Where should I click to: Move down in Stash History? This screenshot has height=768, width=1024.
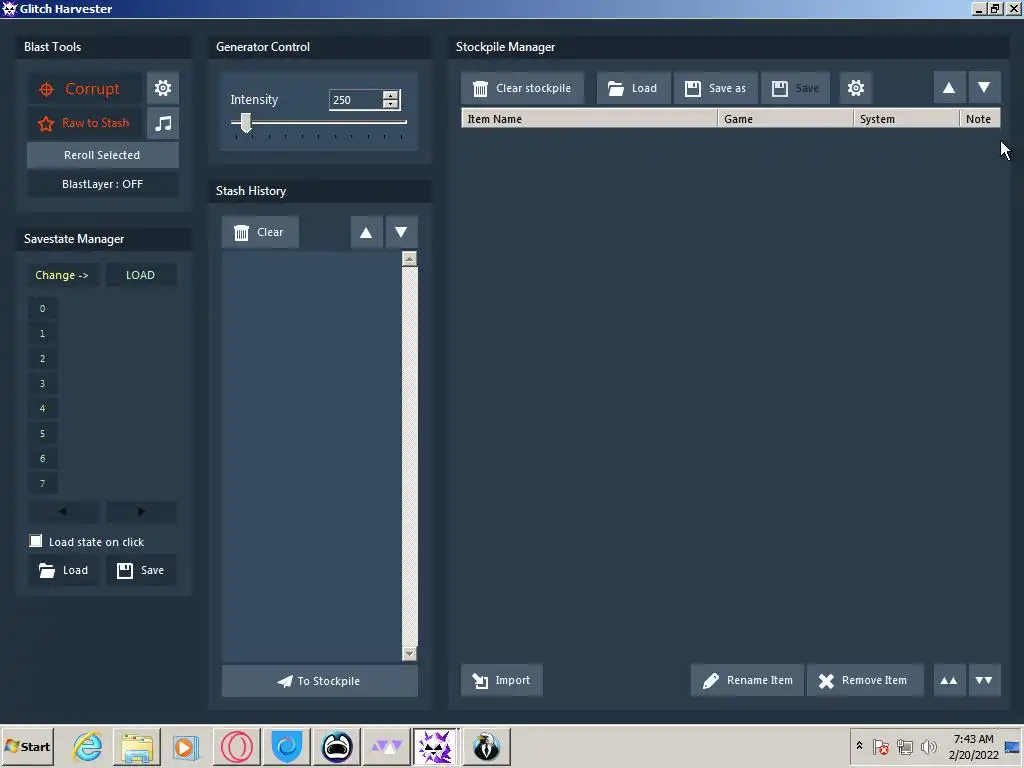tap(401, 232)
